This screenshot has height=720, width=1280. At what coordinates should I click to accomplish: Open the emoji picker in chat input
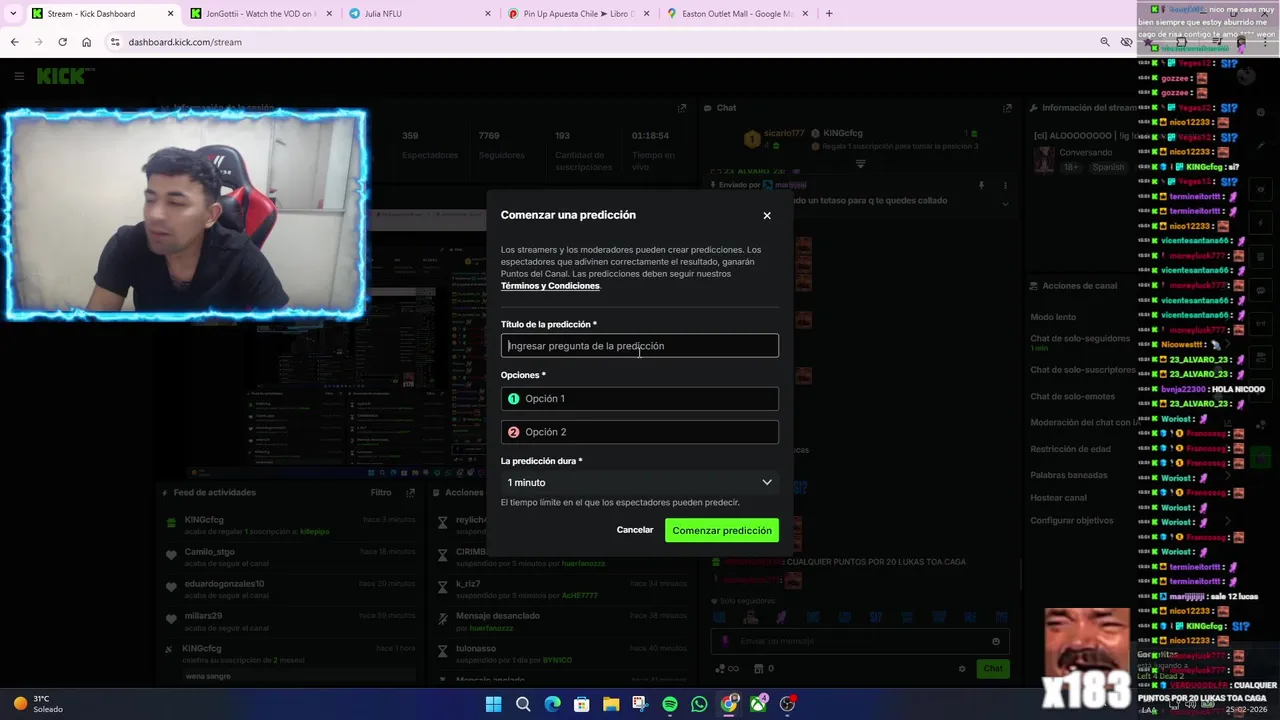(x=995, y=641)
